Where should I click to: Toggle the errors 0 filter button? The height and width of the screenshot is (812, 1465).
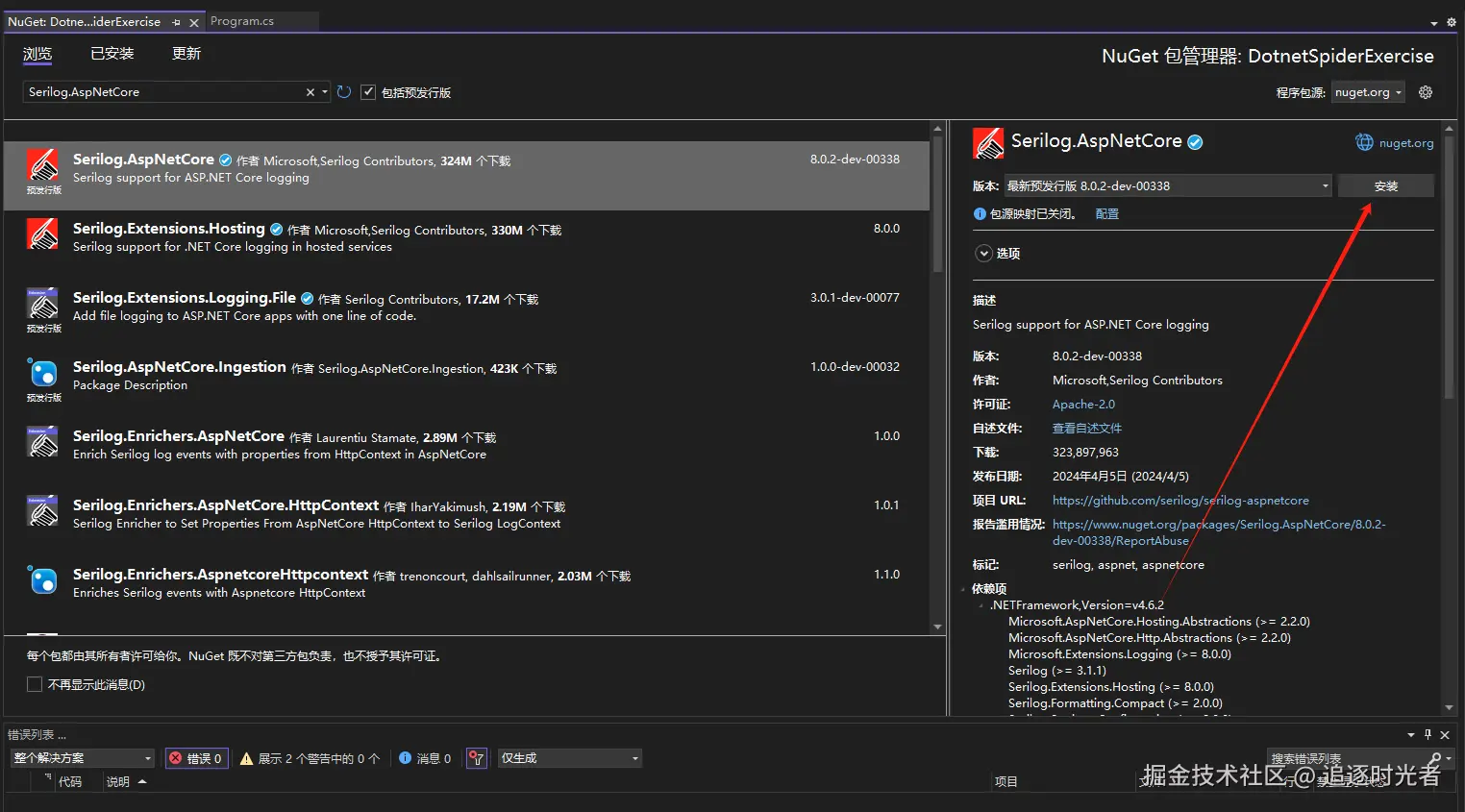point(197,758)
